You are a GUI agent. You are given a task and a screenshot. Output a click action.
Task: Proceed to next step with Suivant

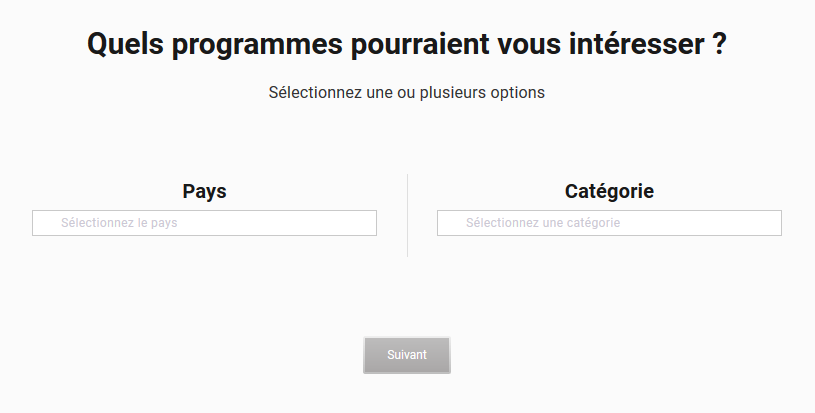[406, 355]
